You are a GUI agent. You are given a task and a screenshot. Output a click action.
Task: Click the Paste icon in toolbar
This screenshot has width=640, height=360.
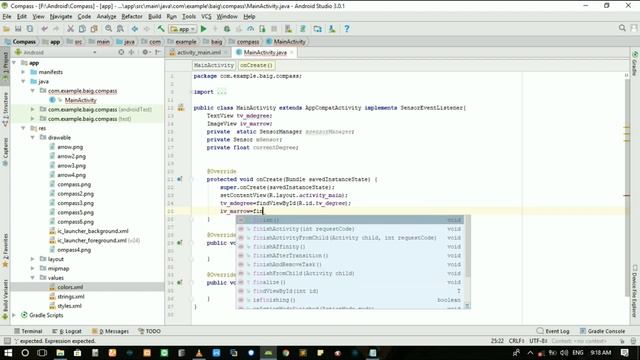94,29
